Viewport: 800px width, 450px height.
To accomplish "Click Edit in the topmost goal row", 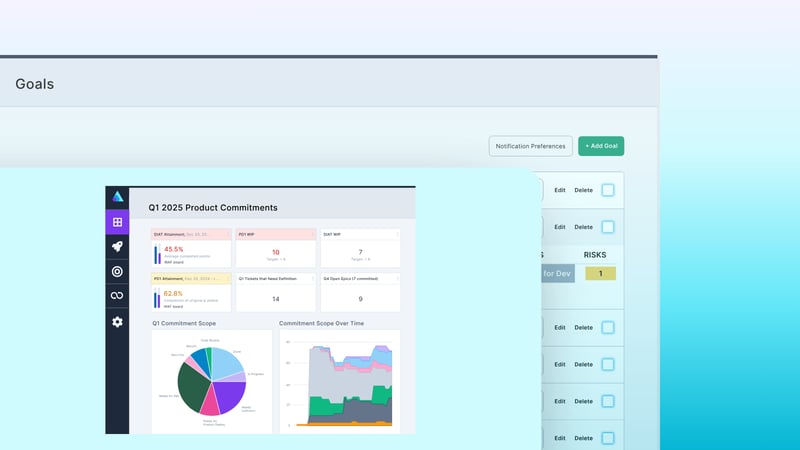I will pyautogui.click(x=560, y=190).
